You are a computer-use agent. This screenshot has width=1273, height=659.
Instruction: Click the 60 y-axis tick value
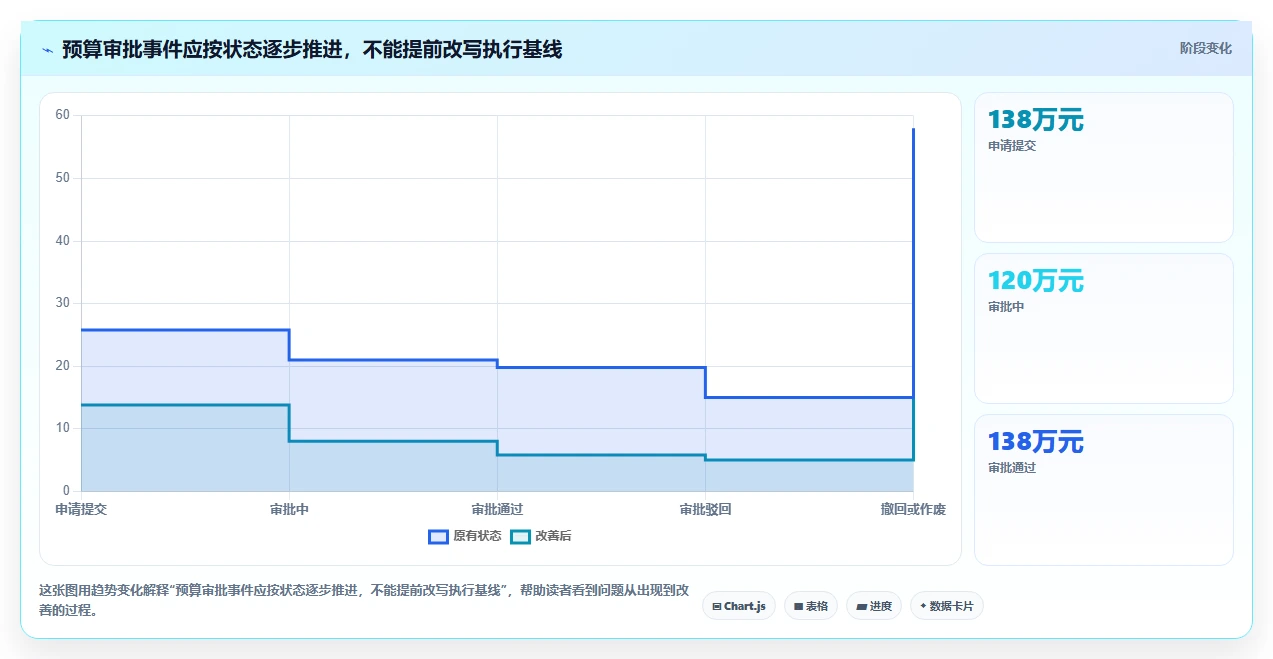pyautogui.click(x=63, y=115)
